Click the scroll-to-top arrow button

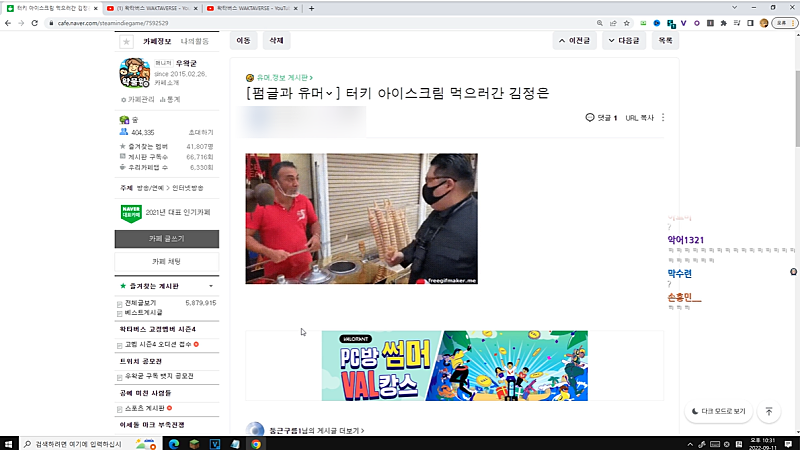click(x=769, y=411)
